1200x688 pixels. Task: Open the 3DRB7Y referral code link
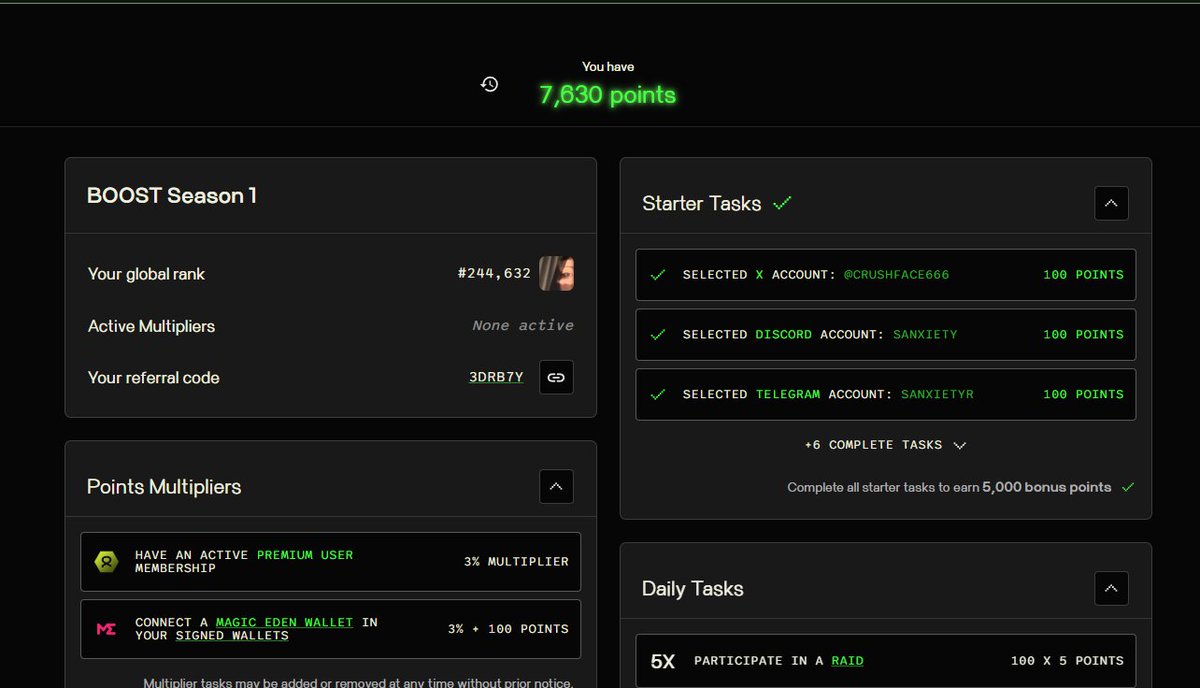496,377
